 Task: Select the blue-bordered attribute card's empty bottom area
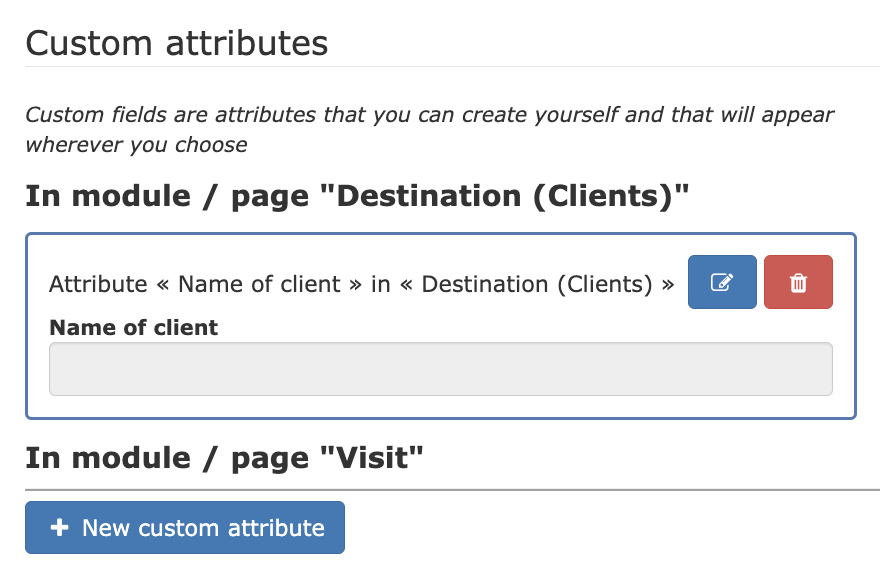click(x=441, y=407)
